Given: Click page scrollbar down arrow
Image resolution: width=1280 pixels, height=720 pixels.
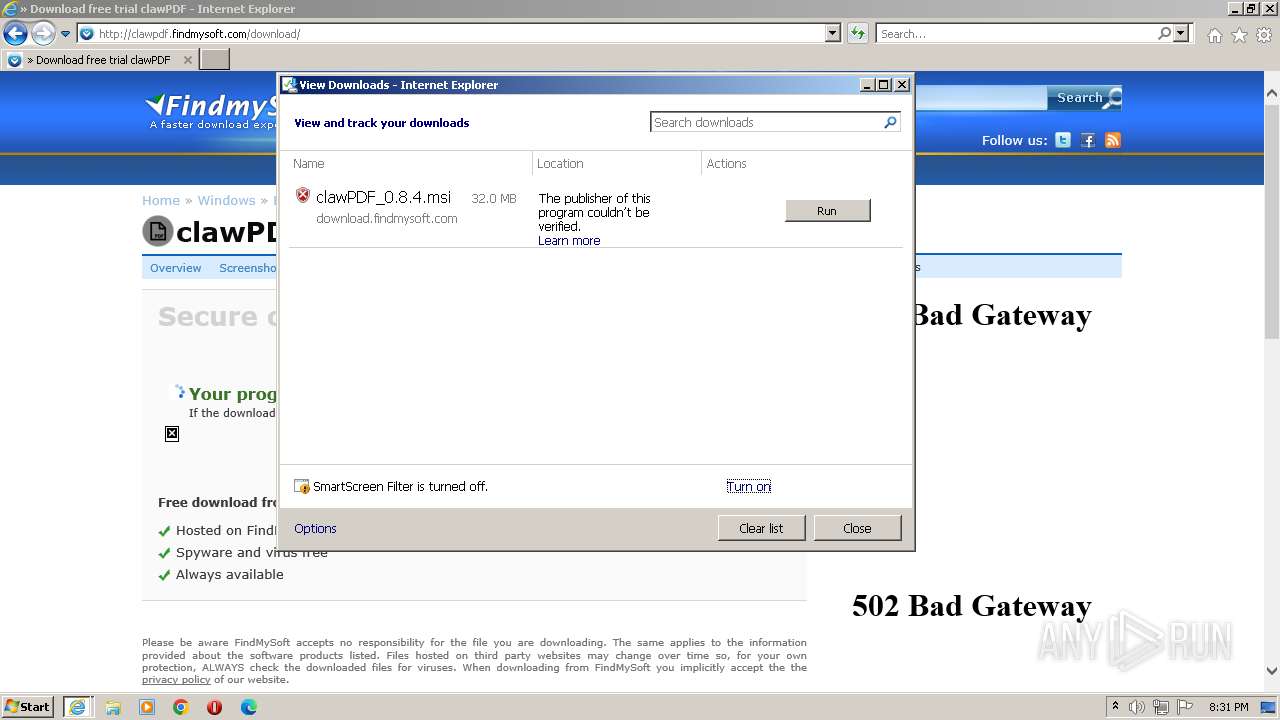Looking at the screenshot, I should (1272, 671).
